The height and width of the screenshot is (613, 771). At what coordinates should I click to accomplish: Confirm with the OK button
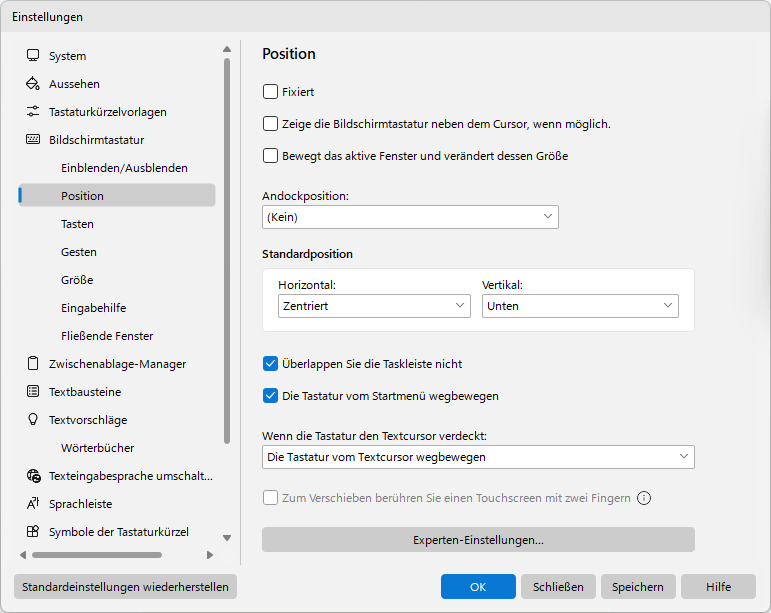(x=478, y=586)
